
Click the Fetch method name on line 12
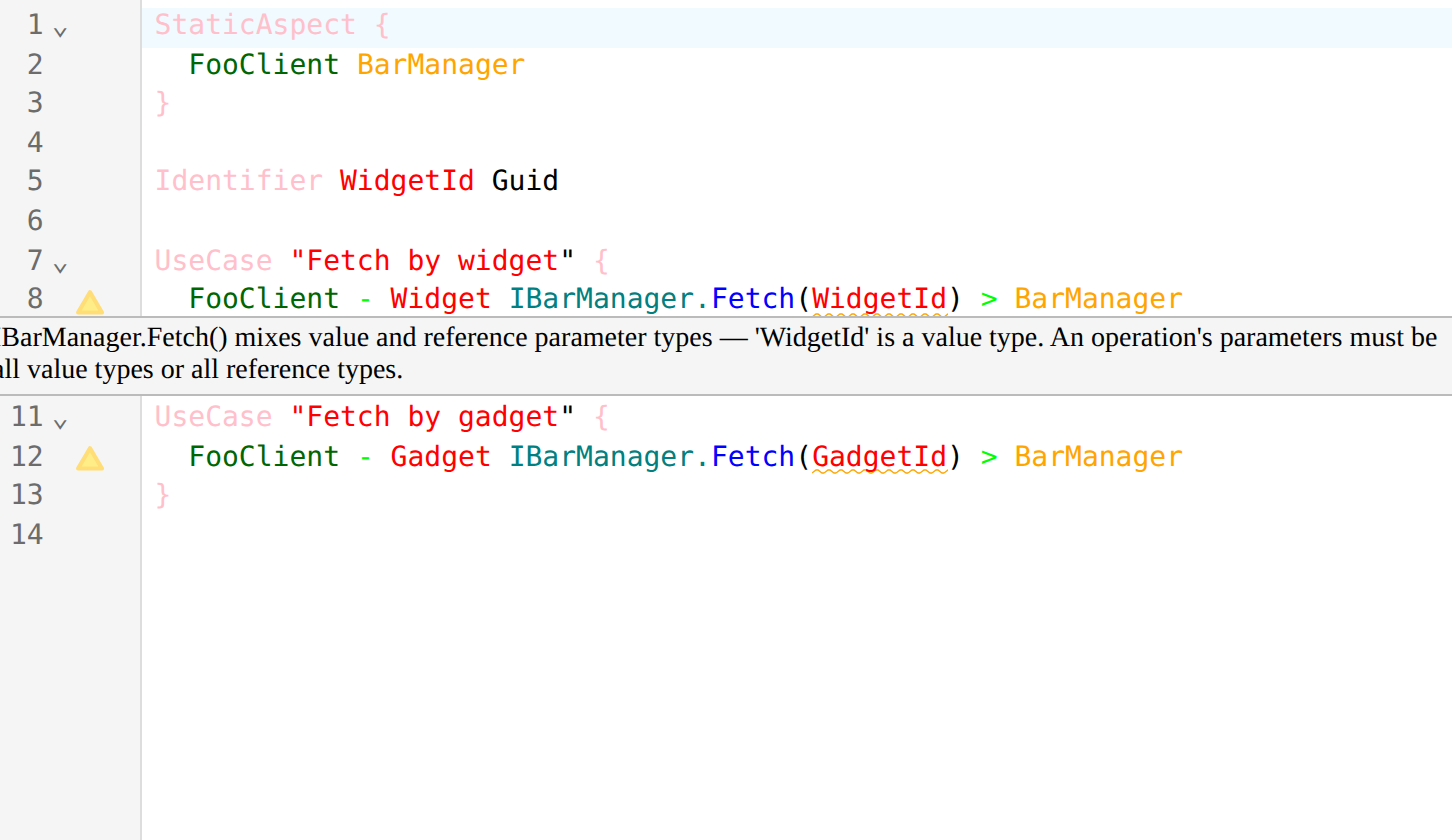coord(753,457)
